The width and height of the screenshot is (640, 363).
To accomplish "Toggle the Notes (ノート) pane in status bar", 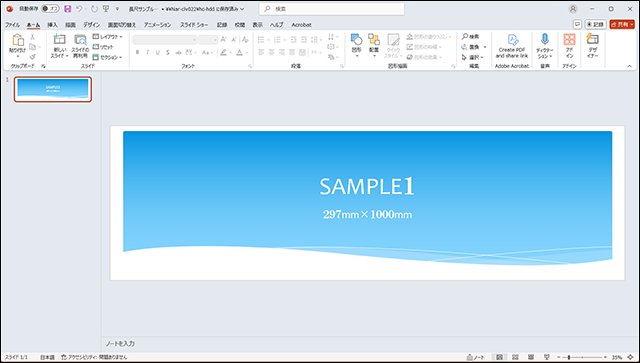I will click(x=476, y=357).
